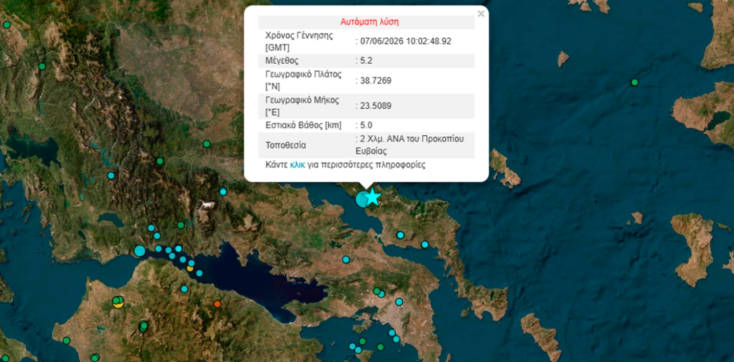
Task: Select the large cyan circle beside the star
Action: coord(362,199)
